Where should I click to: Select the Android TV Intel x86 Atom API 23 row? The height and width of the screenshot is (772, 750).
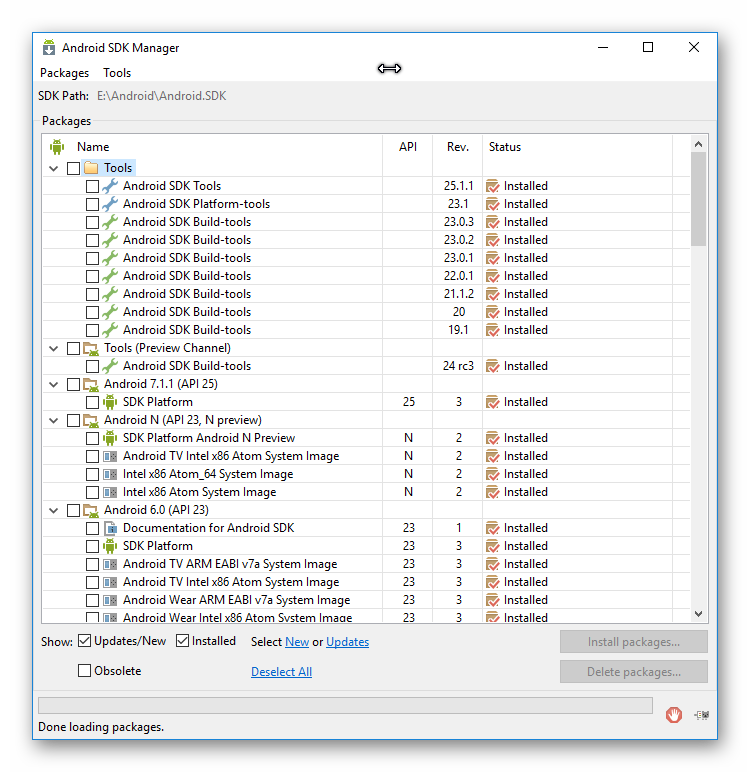tap(366, 582)
